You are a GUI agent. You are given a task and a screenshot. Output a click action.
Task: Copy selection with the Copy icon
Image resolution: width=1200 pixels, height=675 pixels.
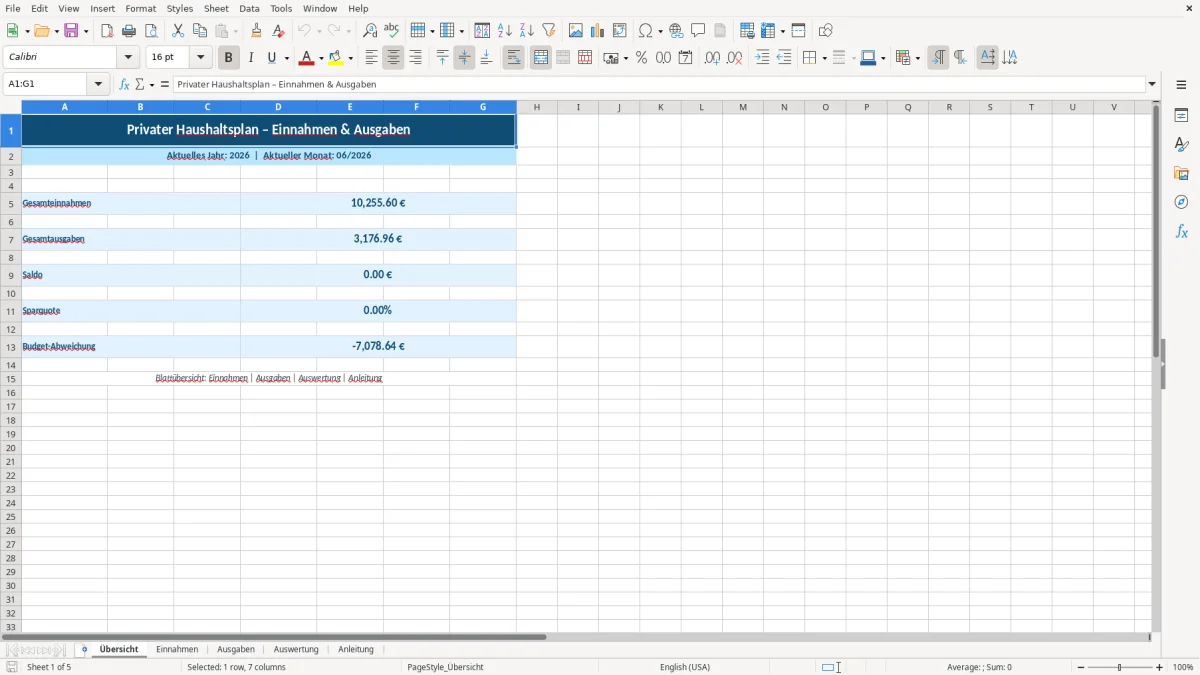(200, 31)
